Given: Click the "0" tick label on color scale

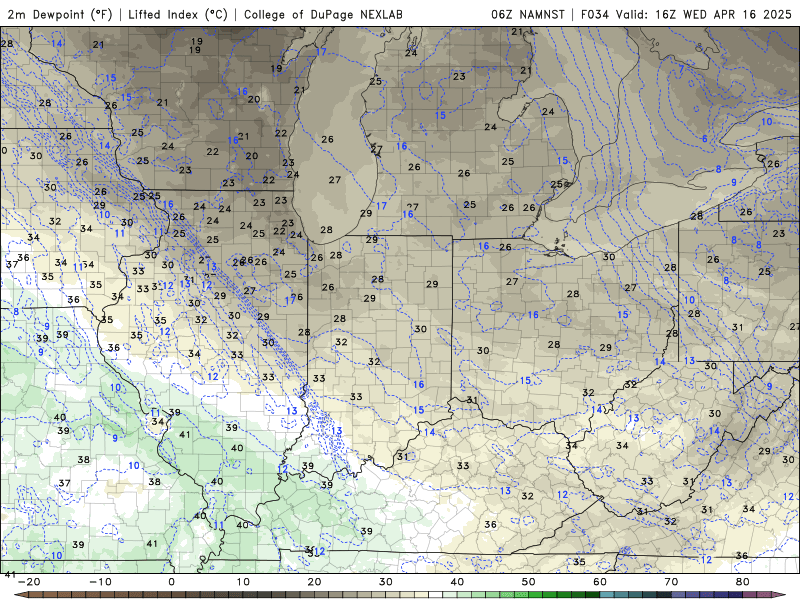Looking at the screenshot, I should 171,582.
